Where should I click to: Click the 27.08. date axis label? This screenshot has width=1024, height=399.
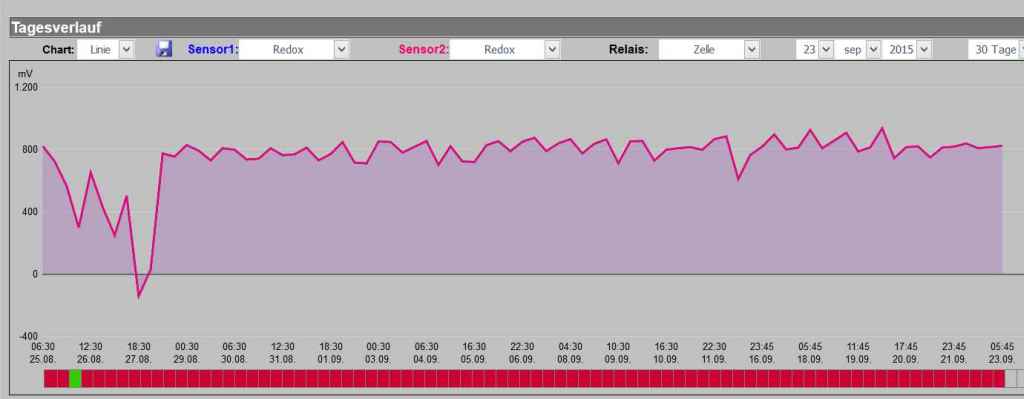click(138, 359)
